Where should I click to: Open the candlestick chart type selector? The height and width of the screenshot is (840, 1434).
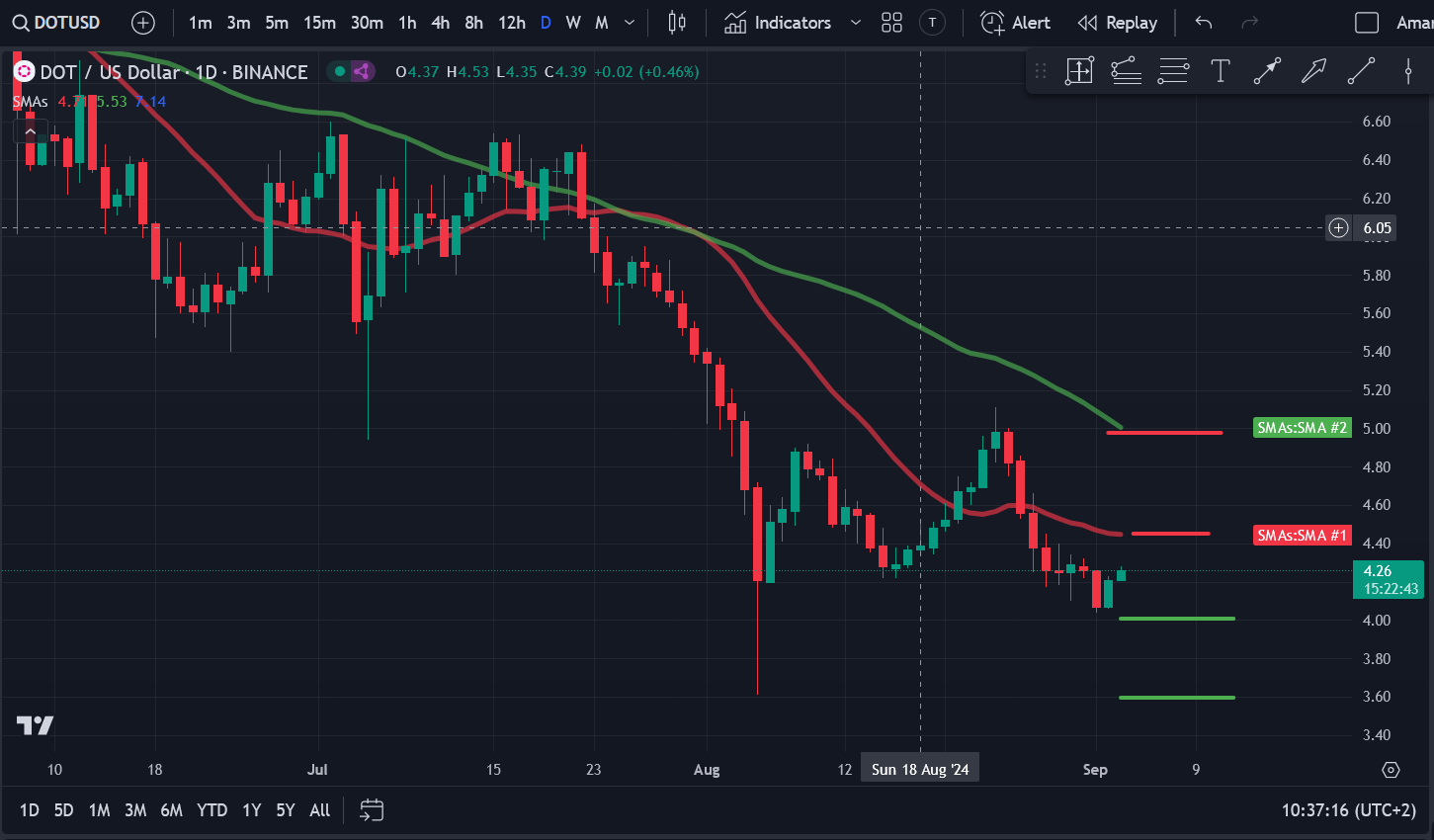[677, 23]
